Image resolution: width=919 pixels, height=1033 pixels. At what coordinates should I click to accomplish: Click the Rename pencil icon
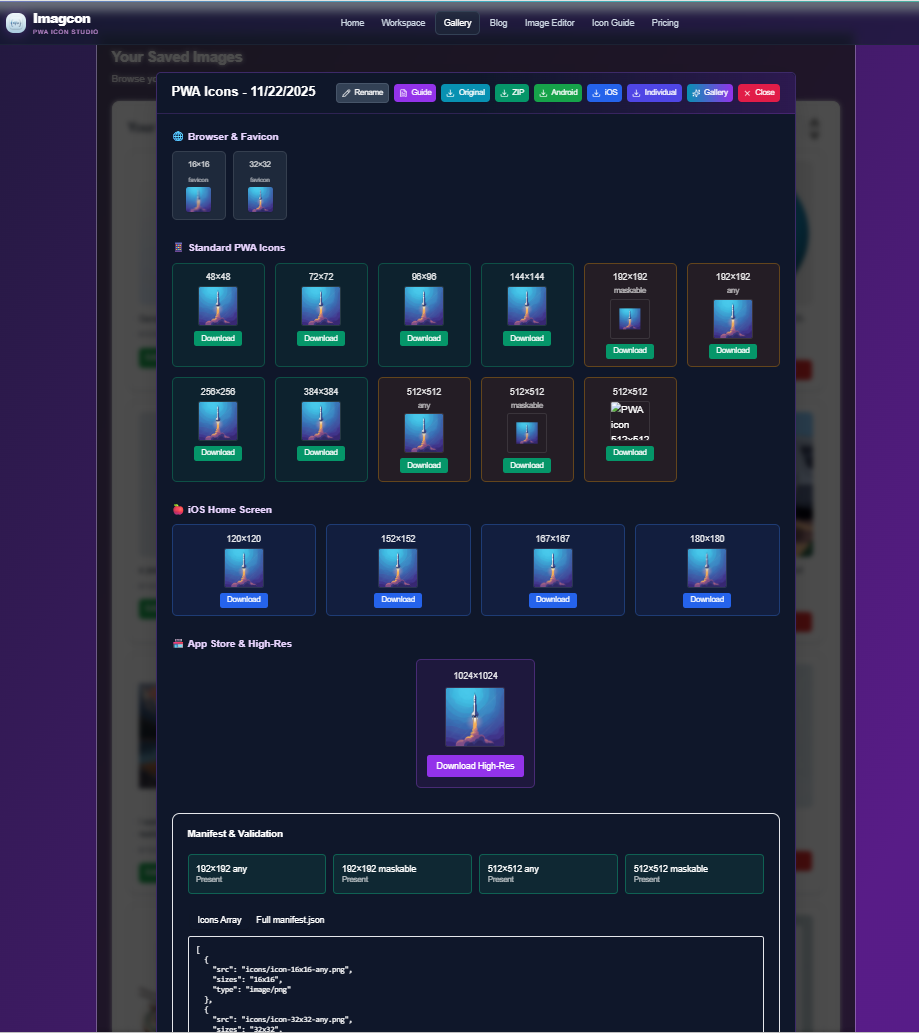(x=349, y=92)
